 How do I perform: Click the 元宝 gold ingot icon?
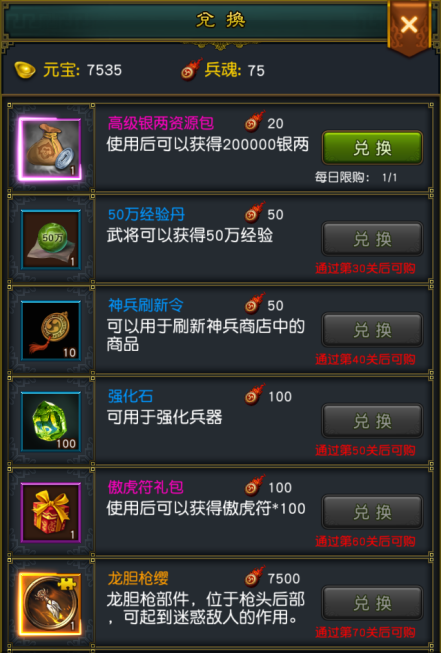(25, 70)
